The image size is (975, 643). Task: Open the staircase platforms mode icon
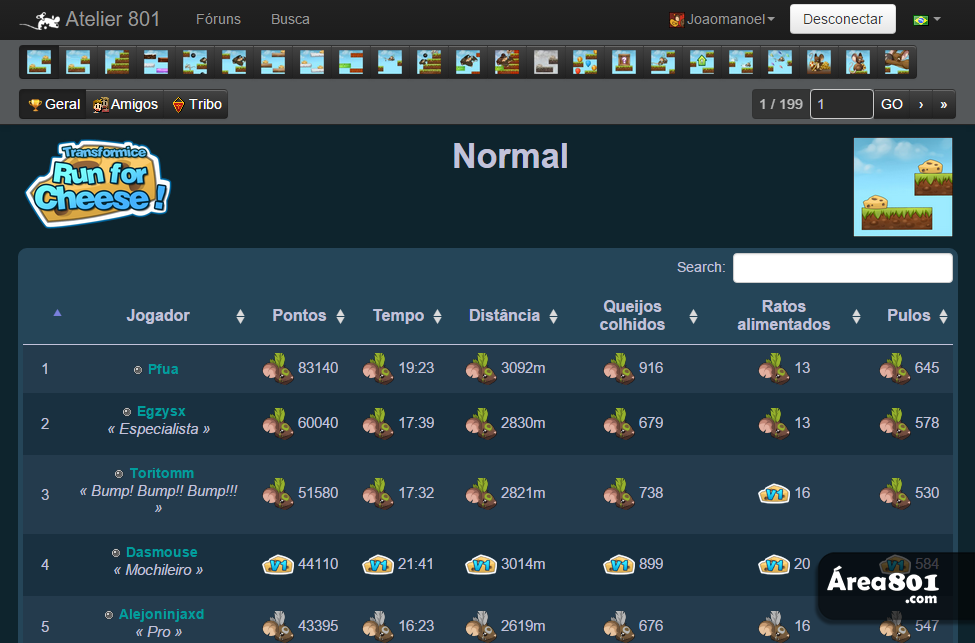pyautogui.click(x=117, y=62)
